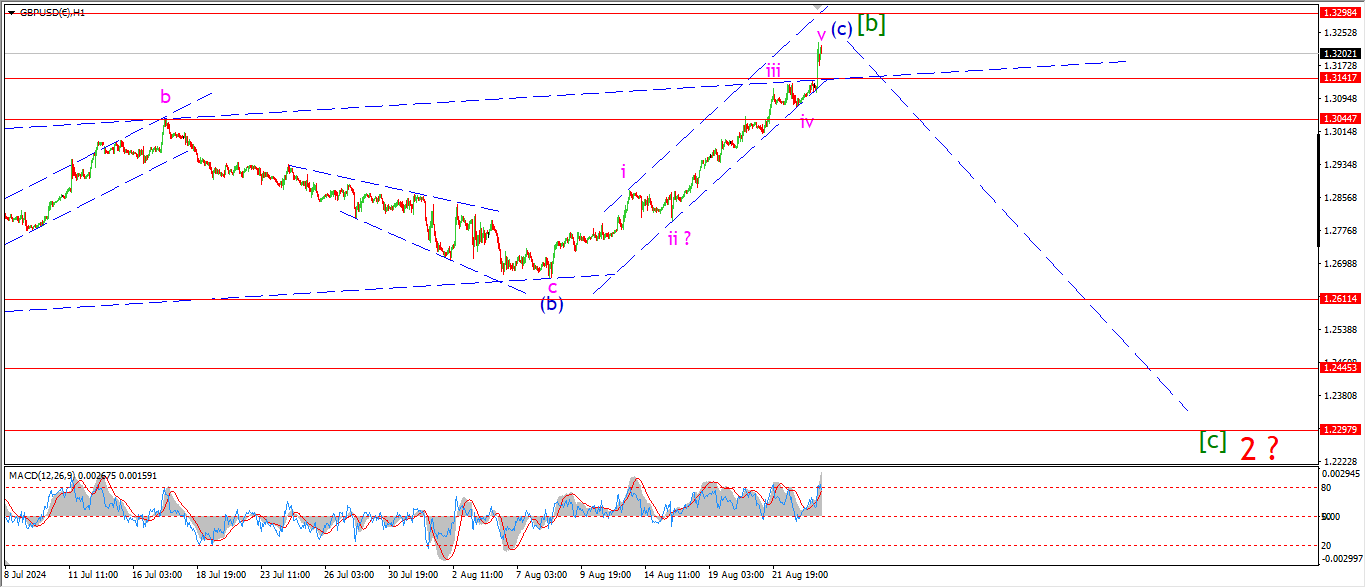The height and width of the screenshot is (588, 1366).
Task: Click the black 1.32021 current price tag
Action: 1340,54
